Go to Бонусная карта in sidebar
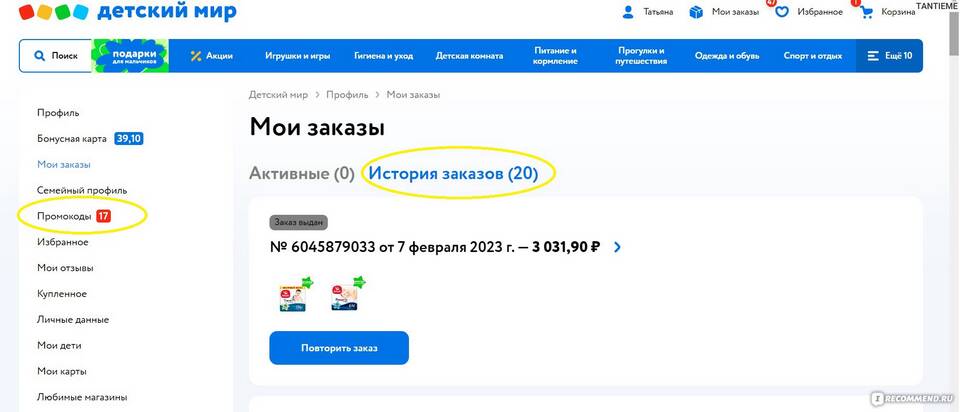 (x=72, y=138)
